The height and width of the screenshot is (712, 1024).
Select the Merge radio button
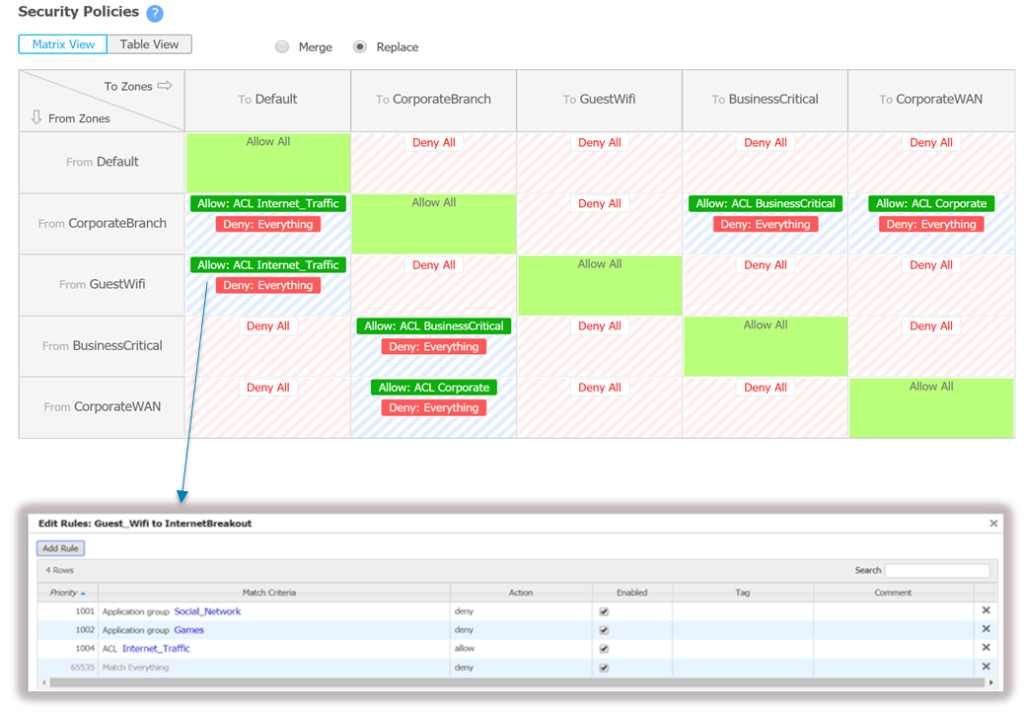(x=282, y=47)
